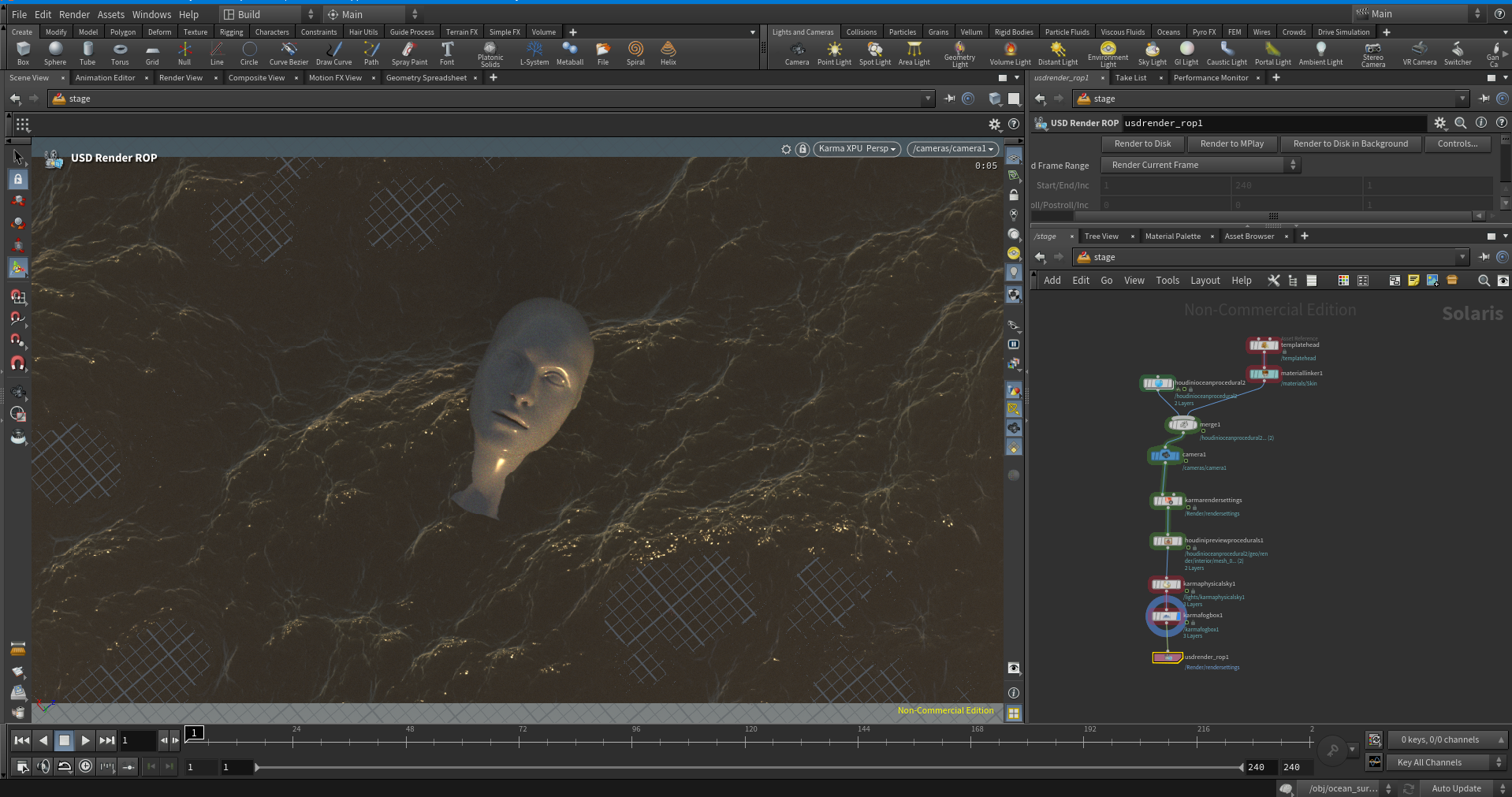Switch to the Geometry Spreadsheet tab

tap(426, 78)
